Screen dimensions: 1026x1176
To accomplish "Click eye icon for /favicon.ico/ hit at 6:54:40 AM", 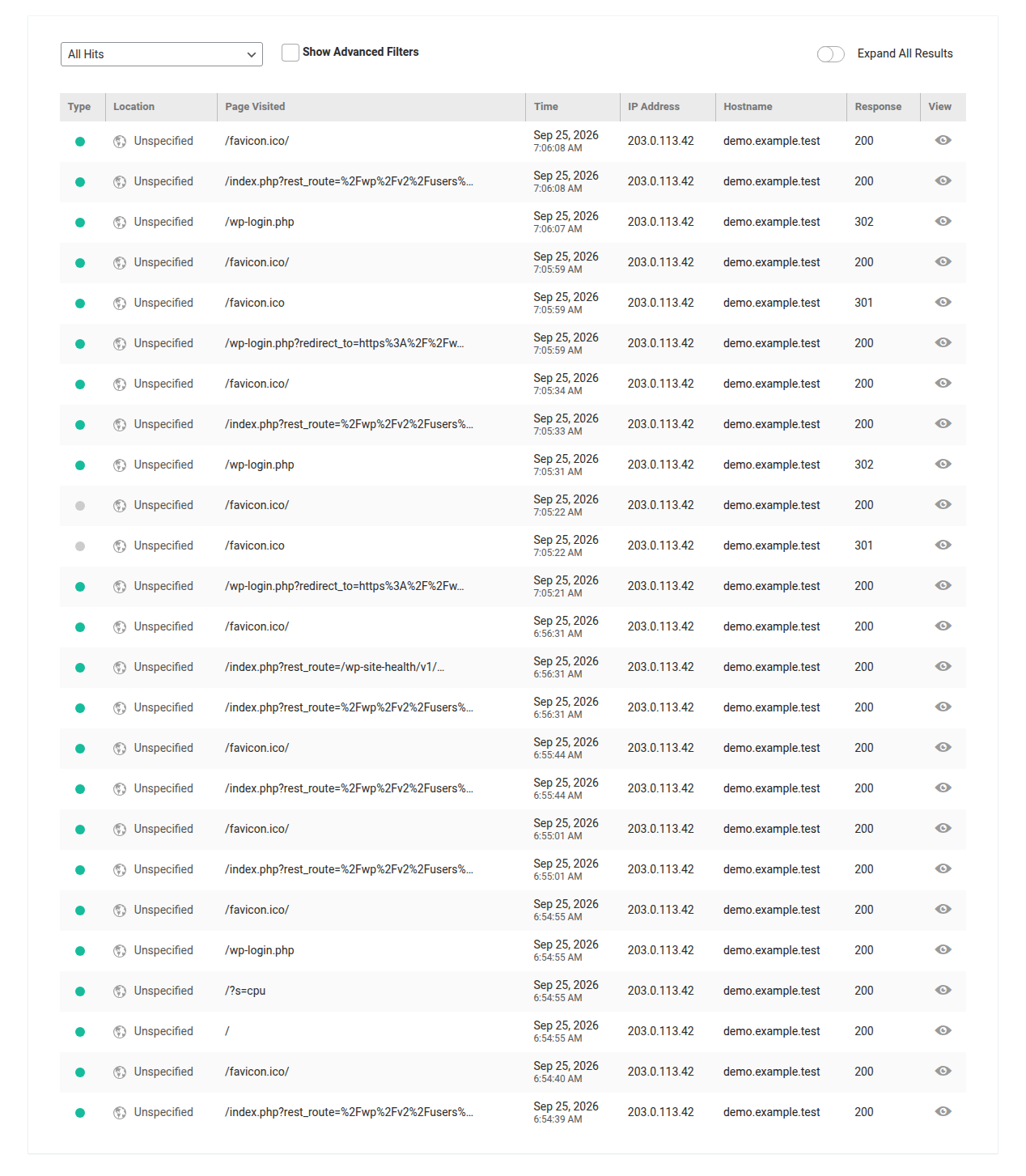I will click(943, 1071).
